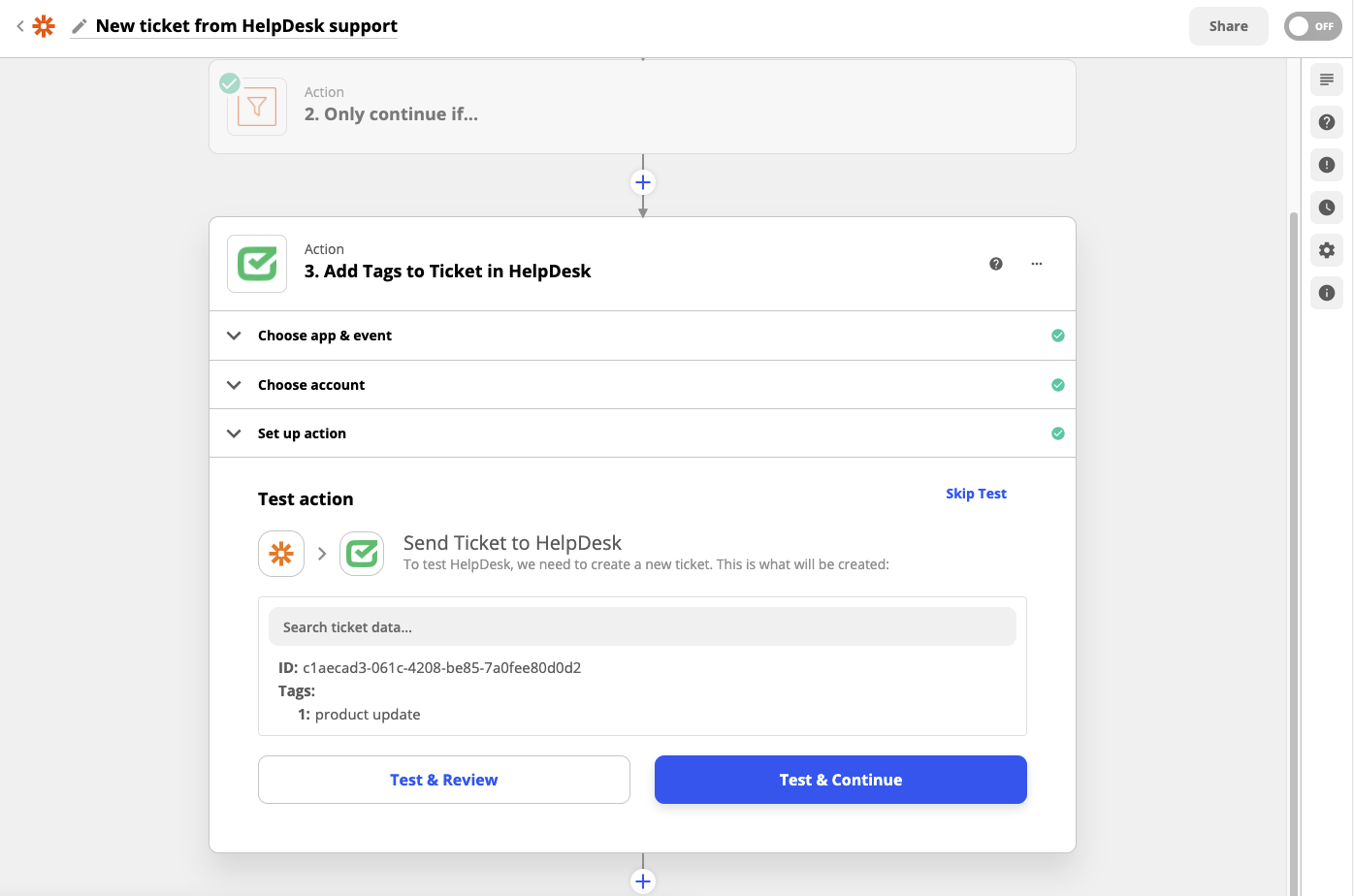Image resolution: width=1354 pixels, height=896 pixels.
Task: Edit zap name with the pencil icon
Action: [x=80, y=26]
